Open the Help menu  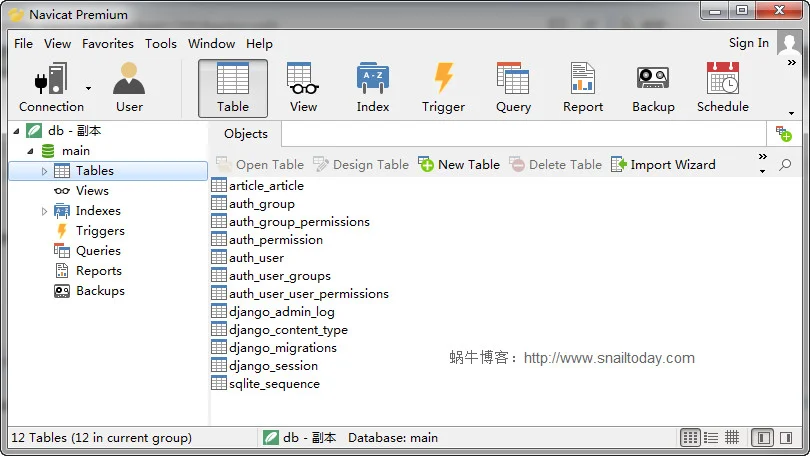pyautogui.click(x=259, y=44)
